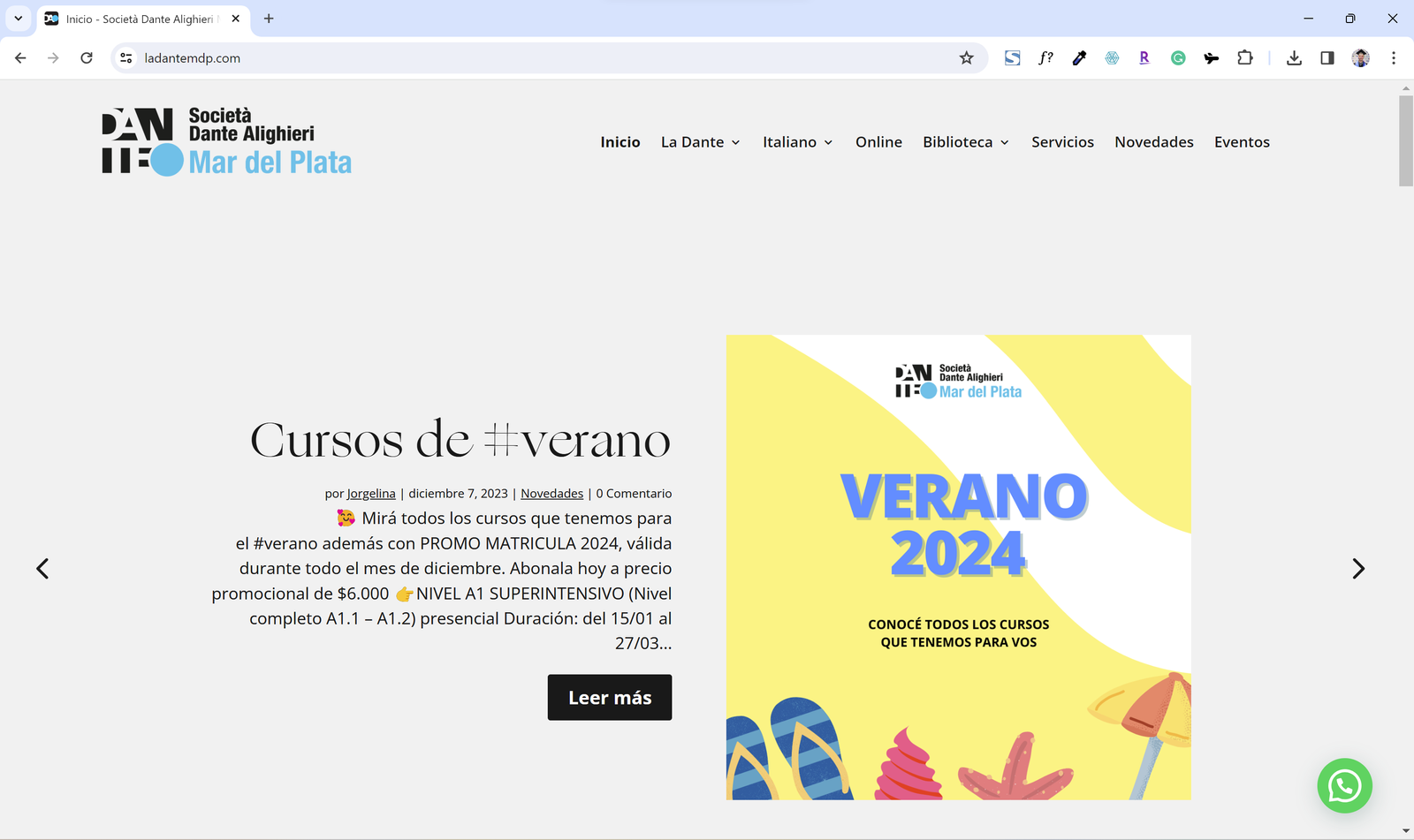
Task: Open Chrome downloads icon
Action: coord(1294,58)
